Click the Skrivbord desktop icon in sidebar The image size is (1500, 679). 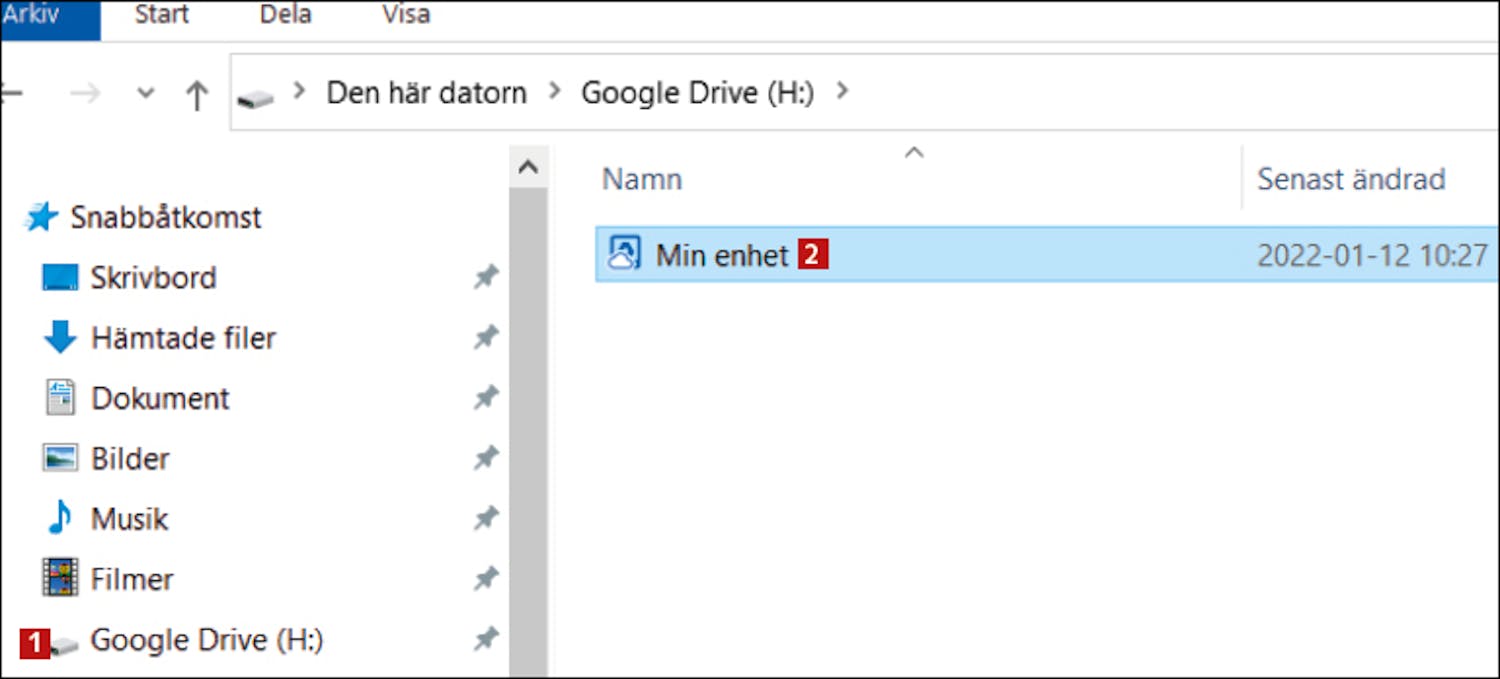click(60, 278)
